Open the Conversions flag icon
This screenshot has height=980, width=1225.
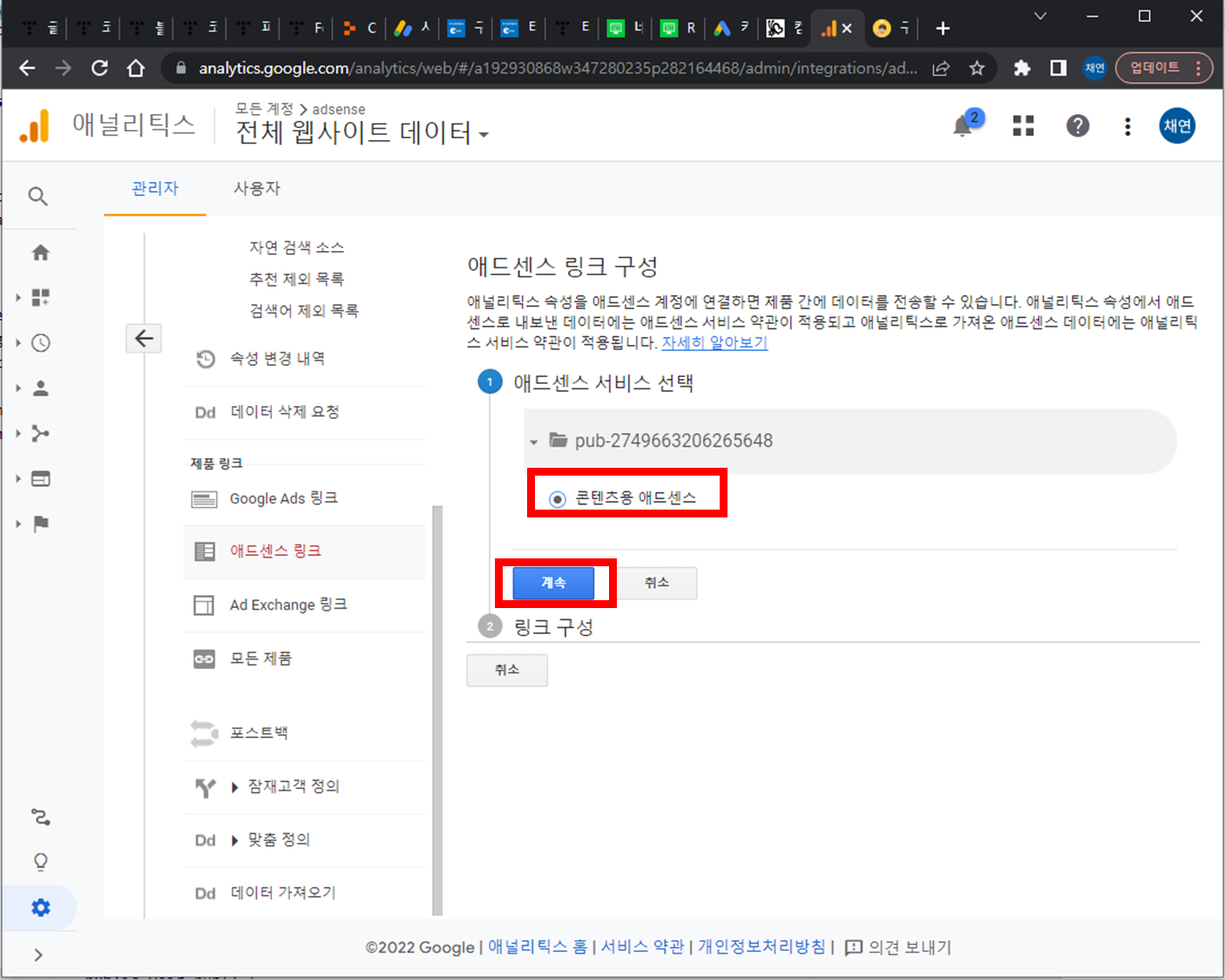40,524
